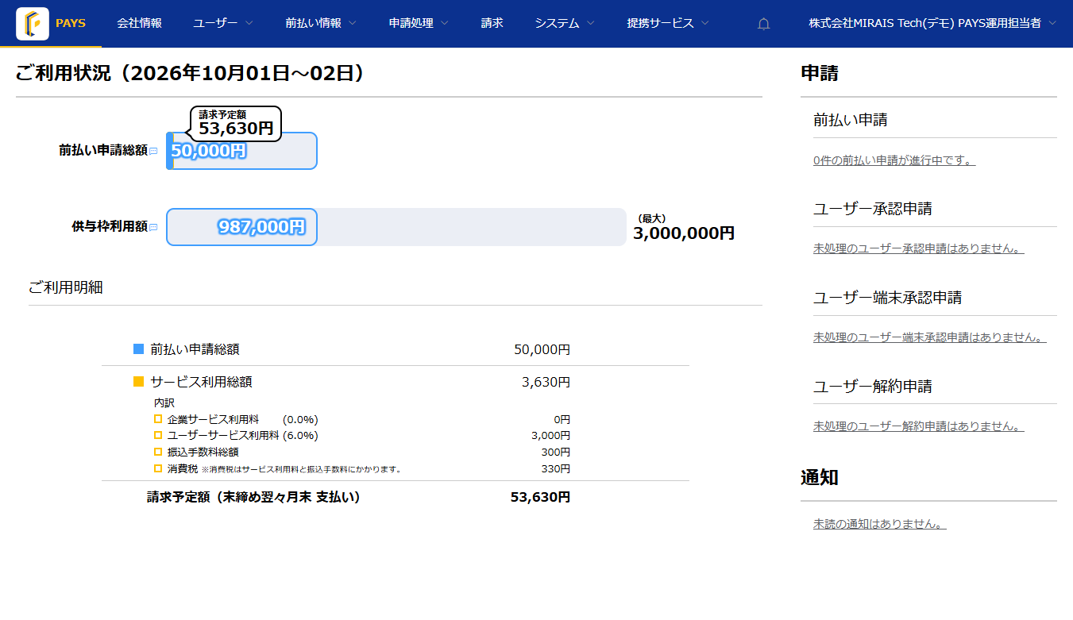Click blue square marker for 前払い申請総額

tap(138, 349)
